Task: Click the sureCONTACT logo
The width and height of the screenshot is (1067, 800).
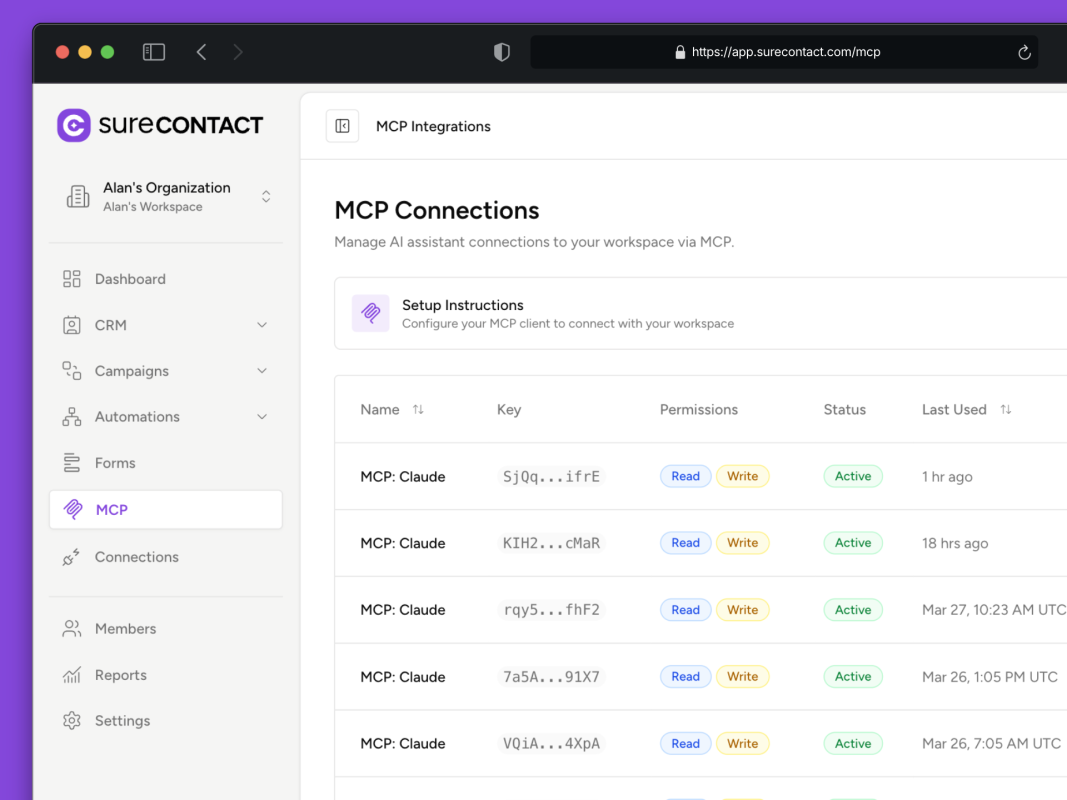Action: click(x=160, y=125)
